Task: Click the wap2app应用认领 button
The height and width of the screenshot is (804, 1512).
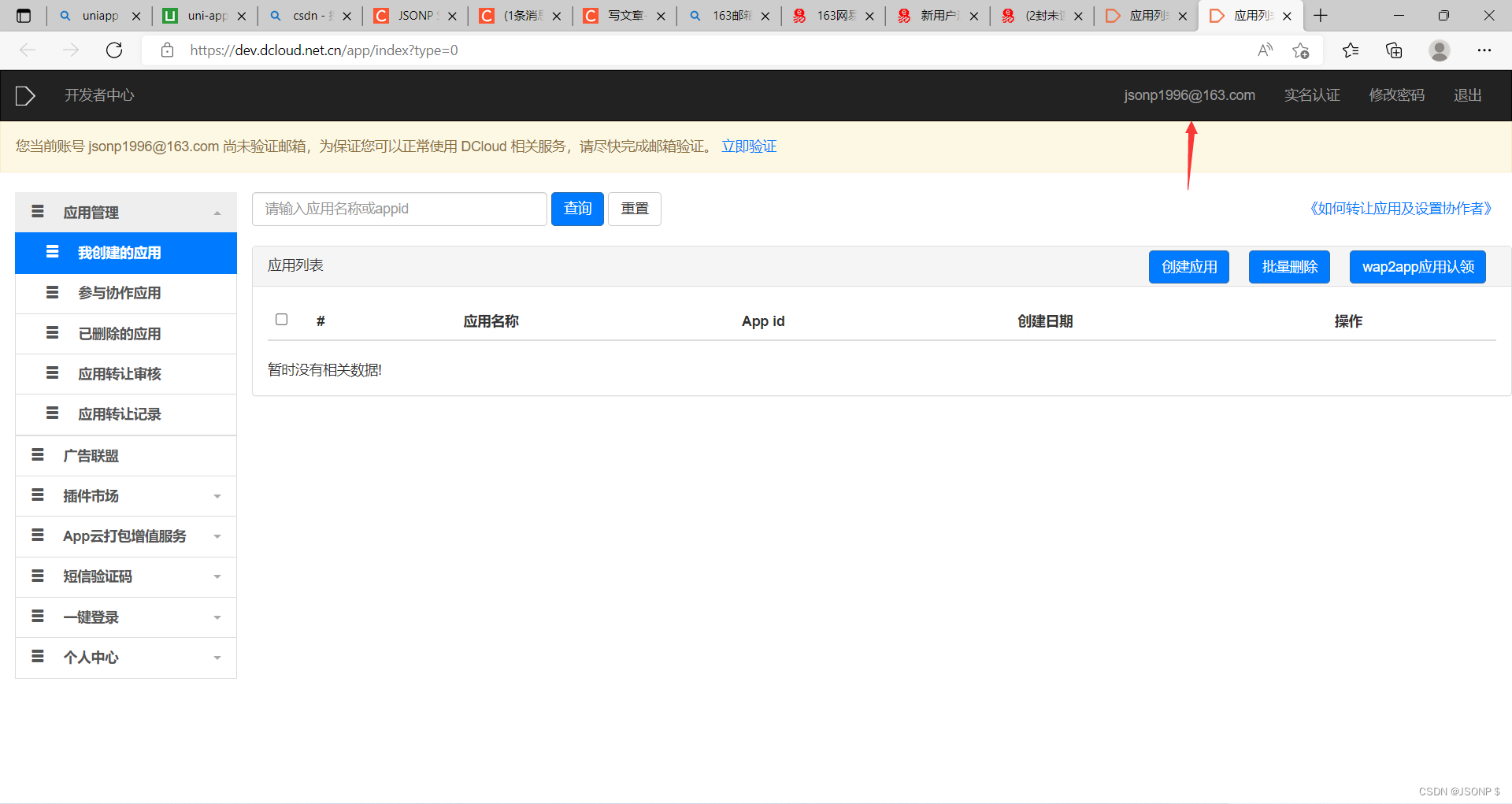Action: pos(1417,266)
